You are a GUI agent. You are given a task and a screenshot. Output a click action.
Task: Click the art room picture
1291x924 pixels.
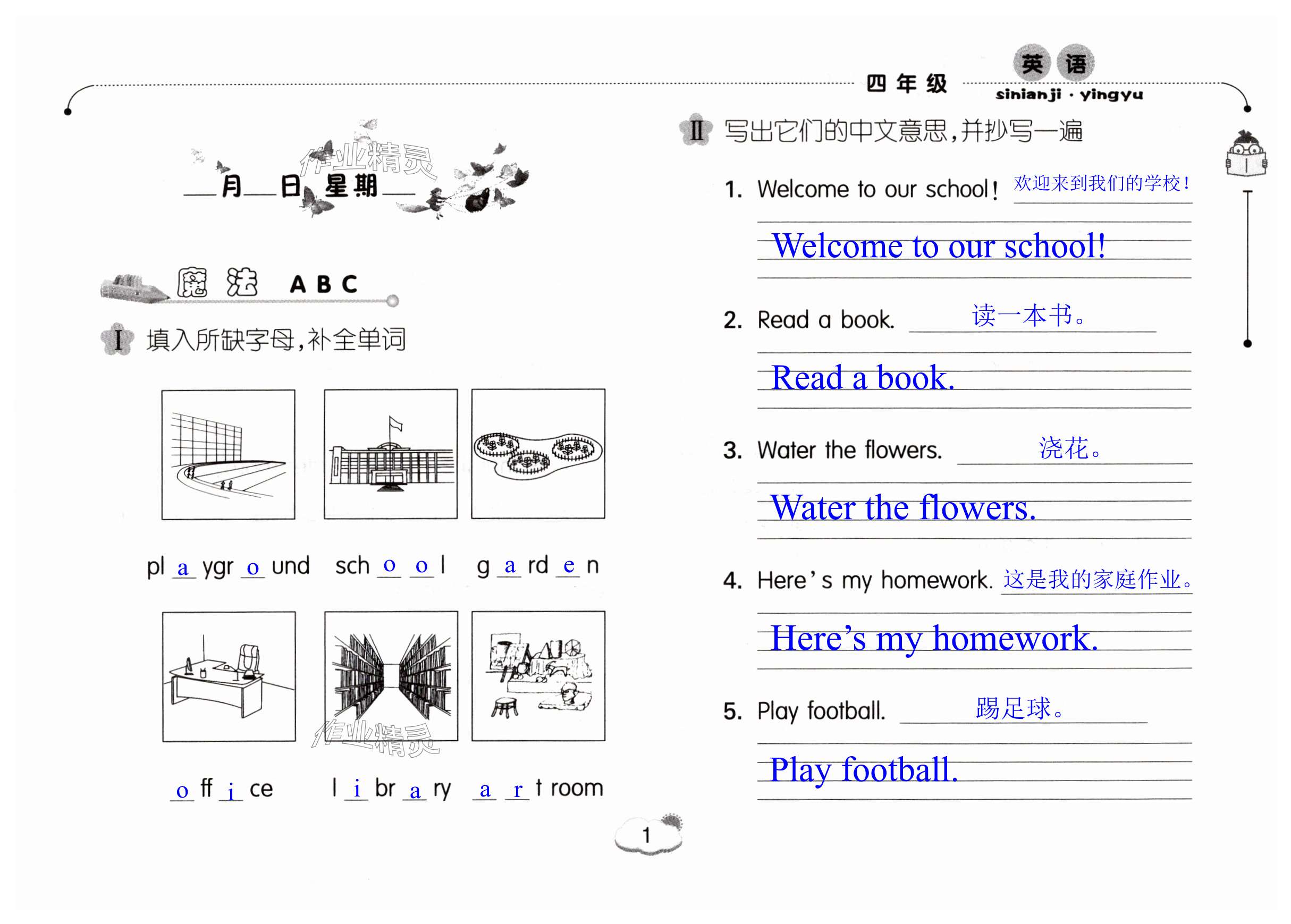pos(538,675)
